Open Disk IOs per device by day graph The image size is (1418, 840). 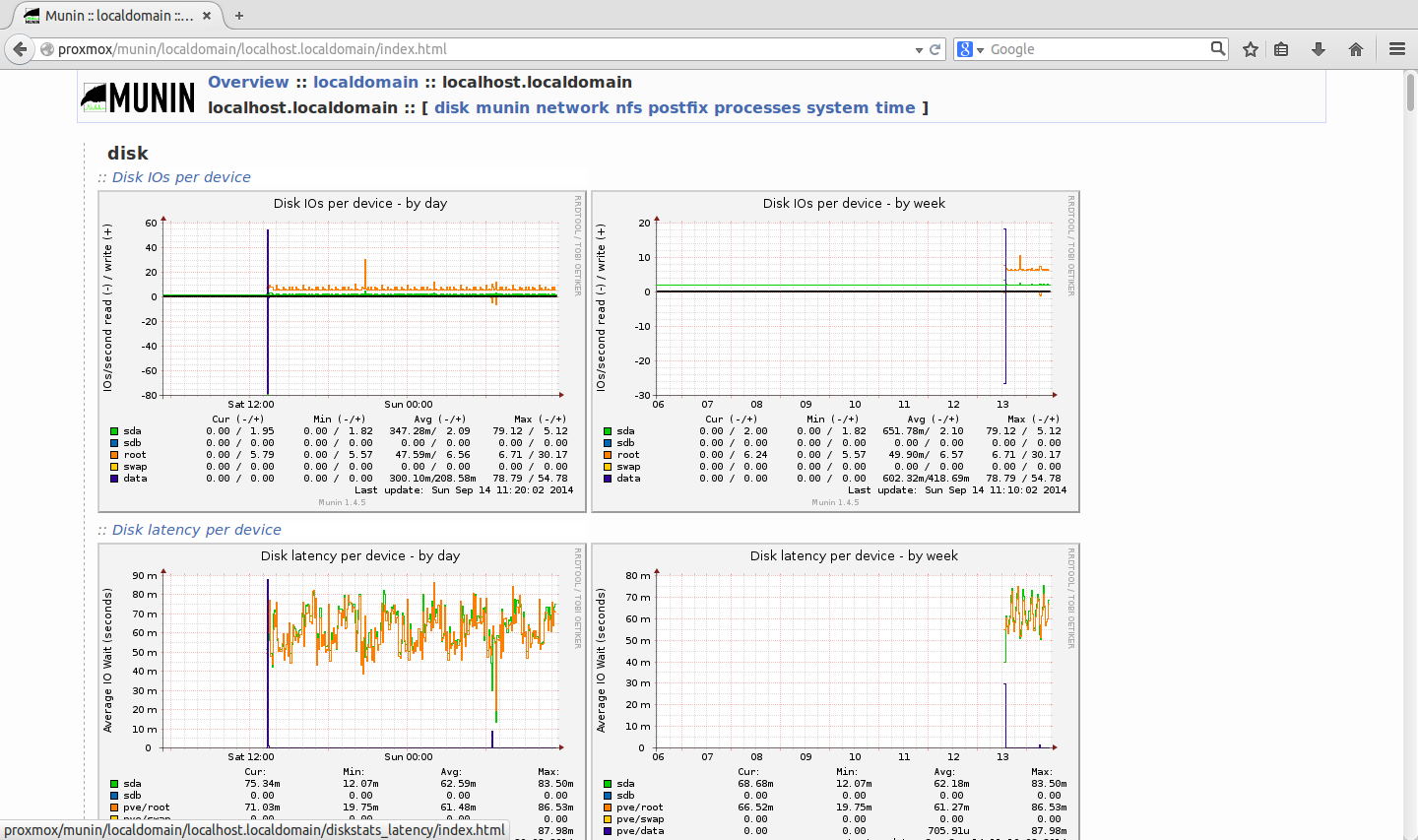(343, 352)
